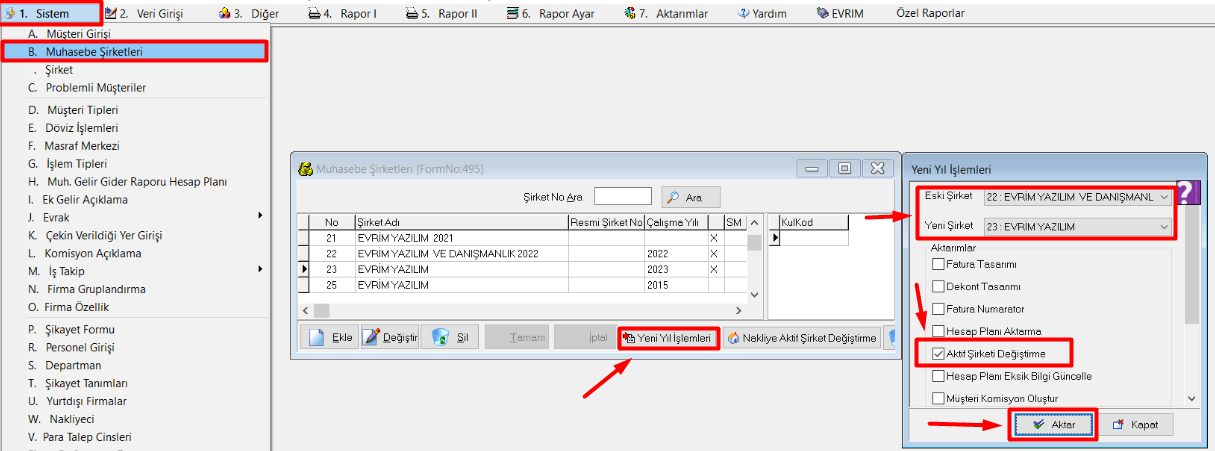The height and width of the screenshot is (451, 1215).
Task: Check the Fatura Numarator checkbox
Action: [938, 309]
